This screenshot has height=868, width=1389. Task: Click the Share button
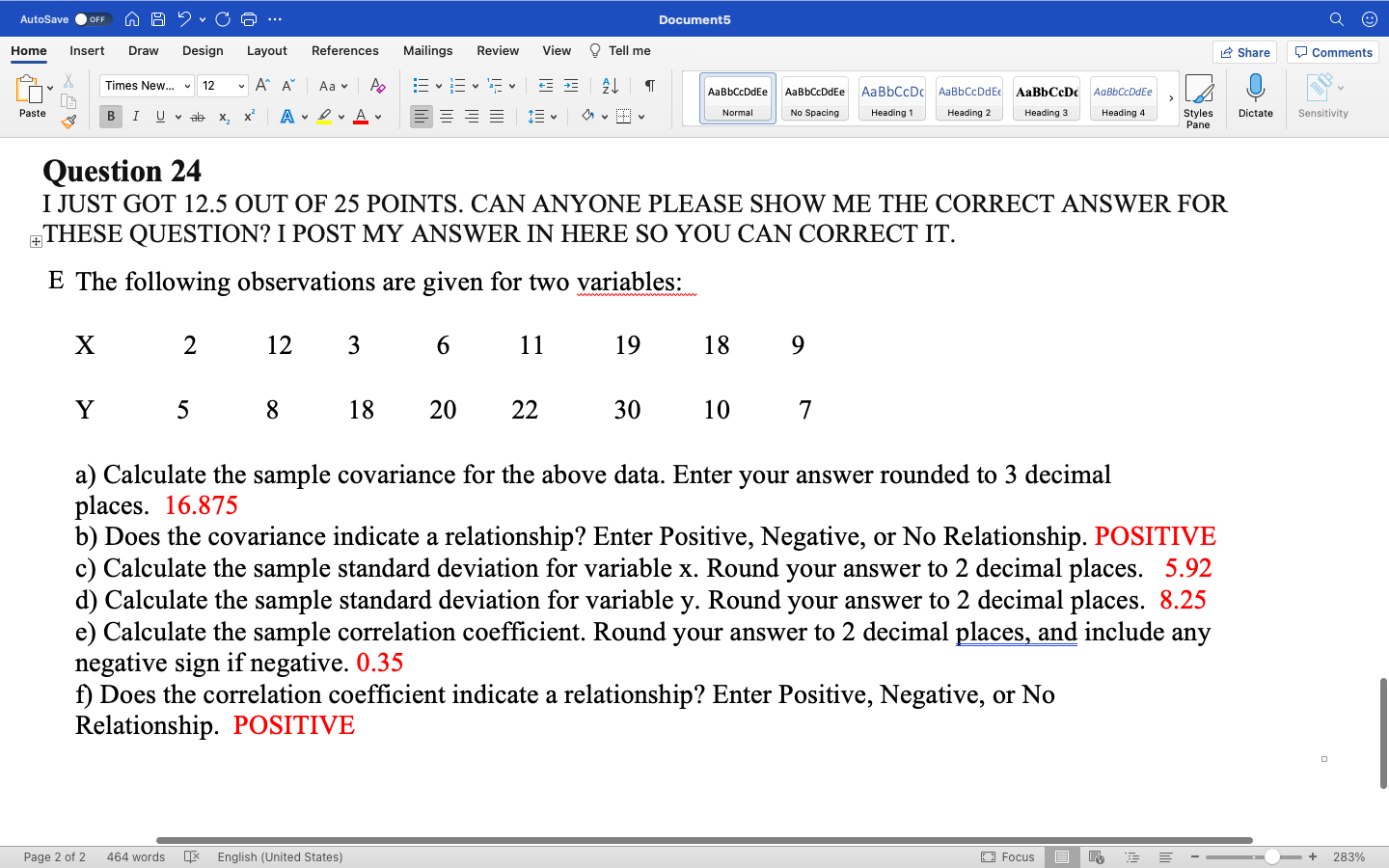[1244, 52]
